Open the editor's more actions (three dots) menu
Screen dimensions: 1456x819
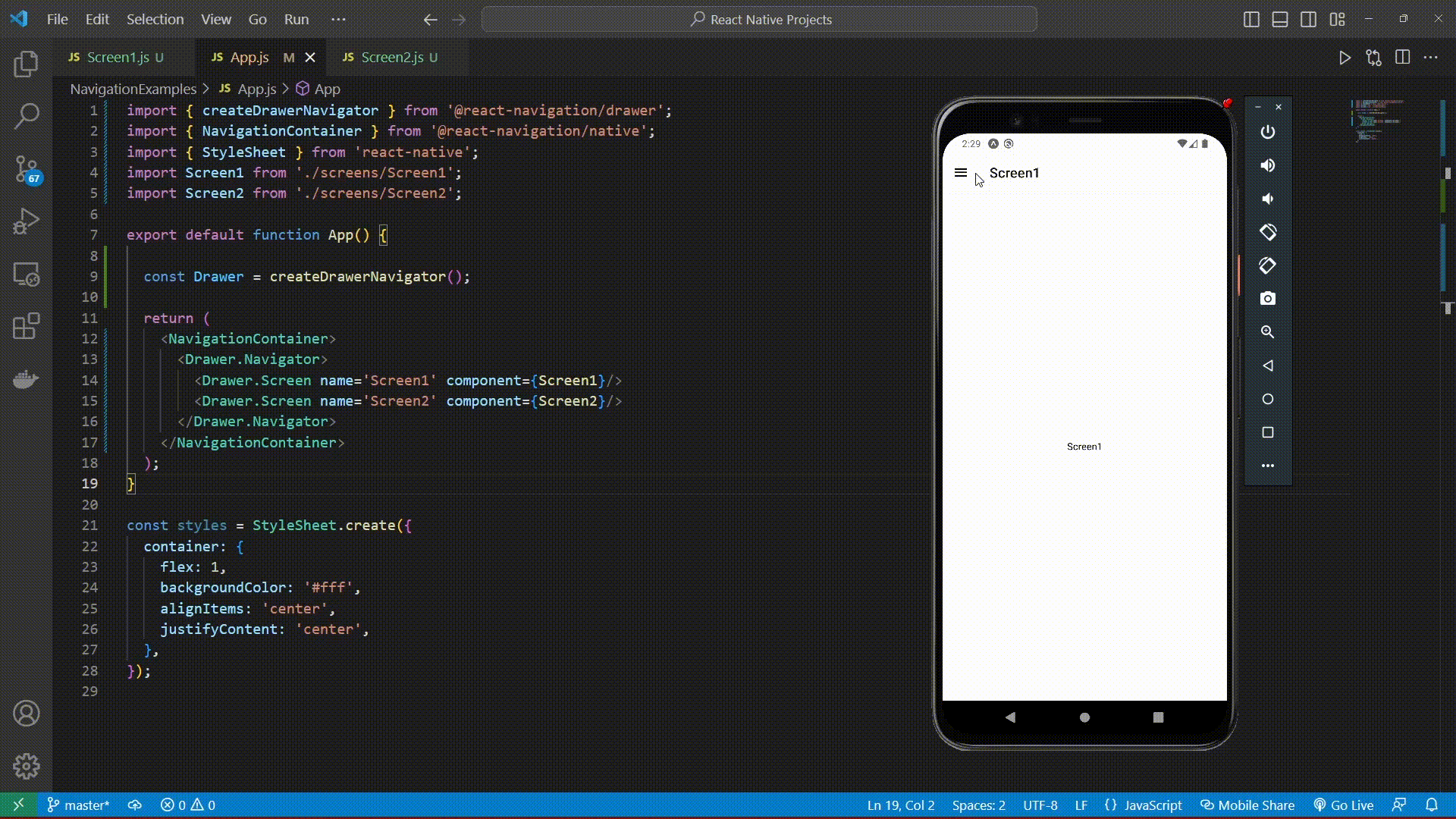(1431, 58)
